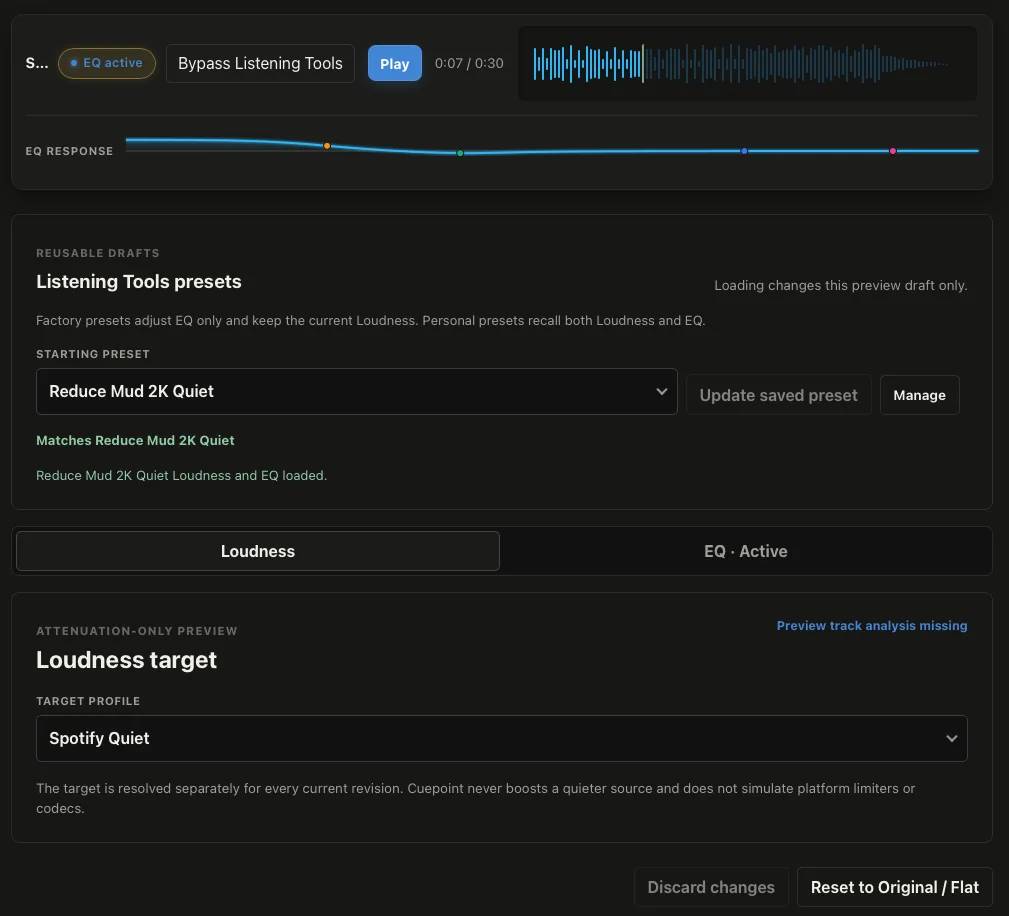Click the Play button
Screen dimensions: 1009x916
coord(394,63)
